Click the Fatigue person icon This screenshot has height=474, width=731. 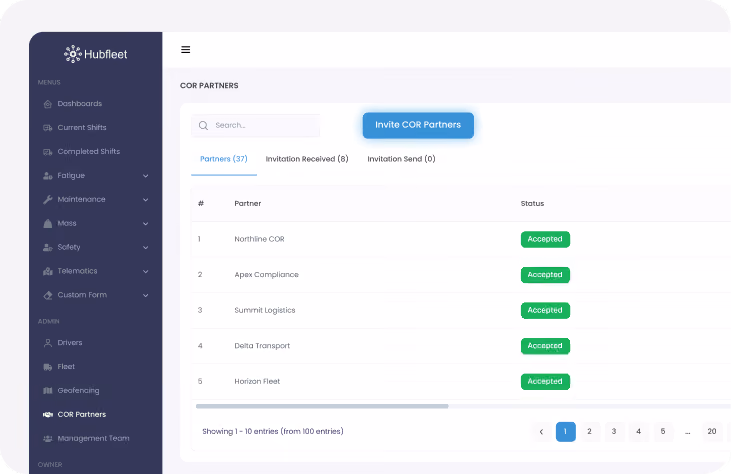pyautogui.click(x=48, y=176)
